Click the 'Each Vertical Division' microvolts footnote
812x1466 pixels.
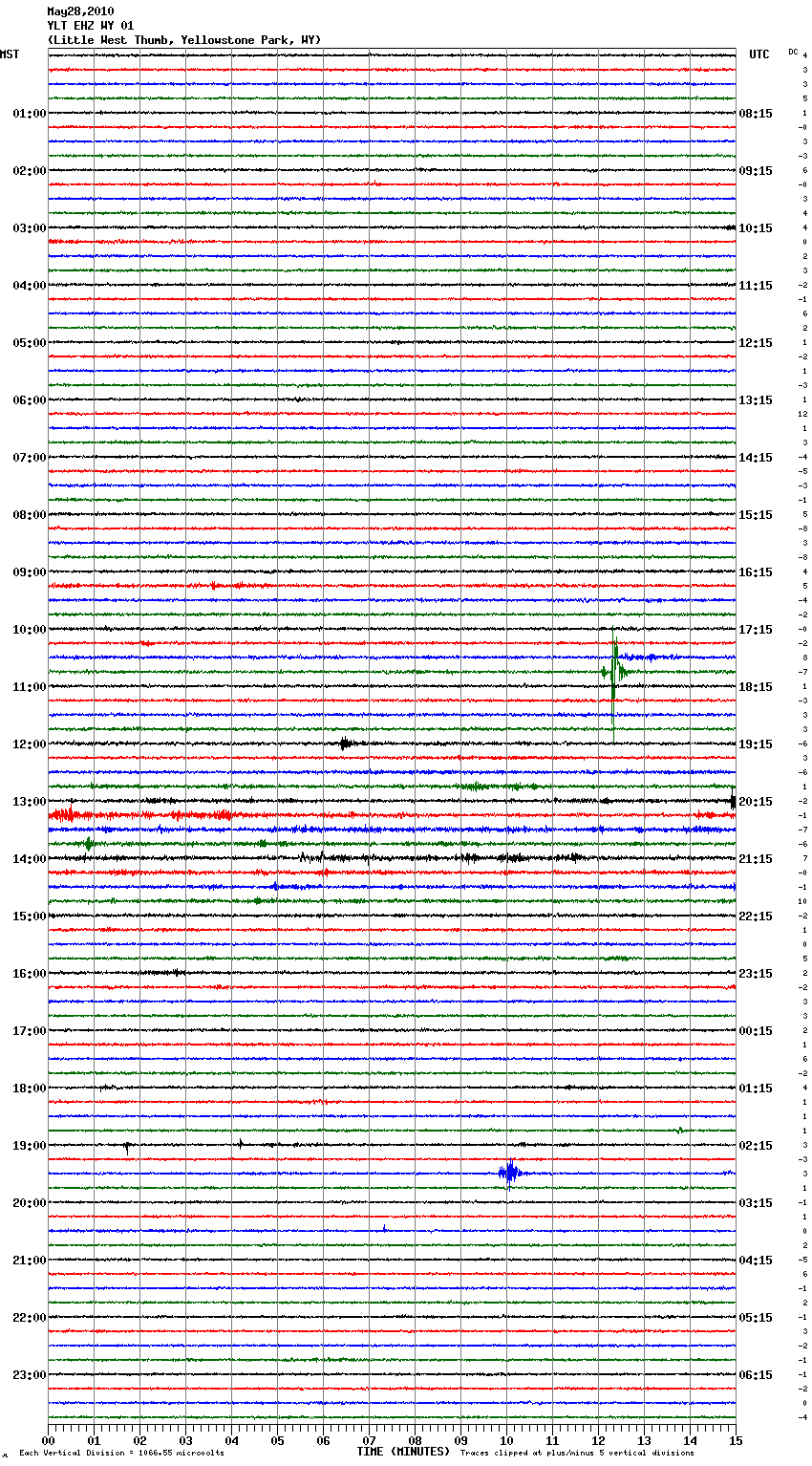click(x=121, y=1453)
